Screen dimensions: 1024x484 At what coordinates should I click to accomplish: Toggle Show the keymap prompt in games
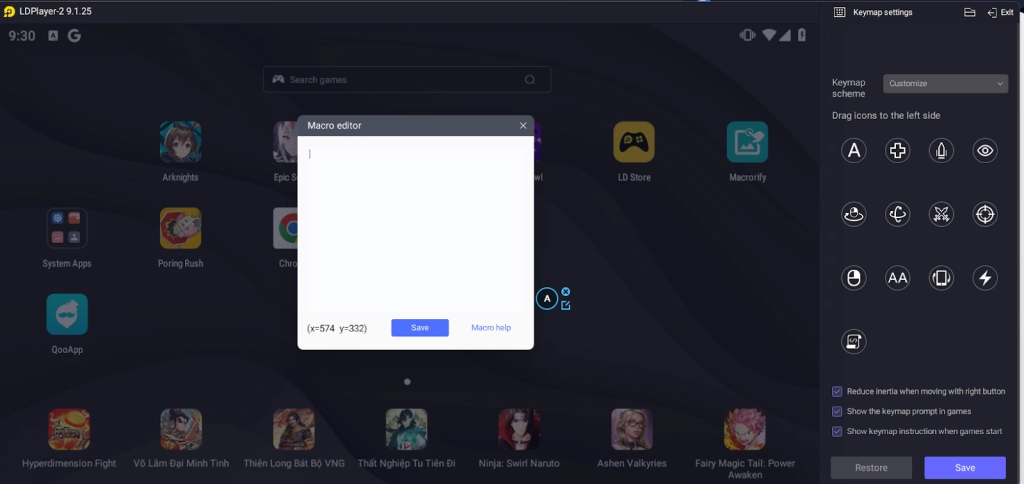[837, 411]
